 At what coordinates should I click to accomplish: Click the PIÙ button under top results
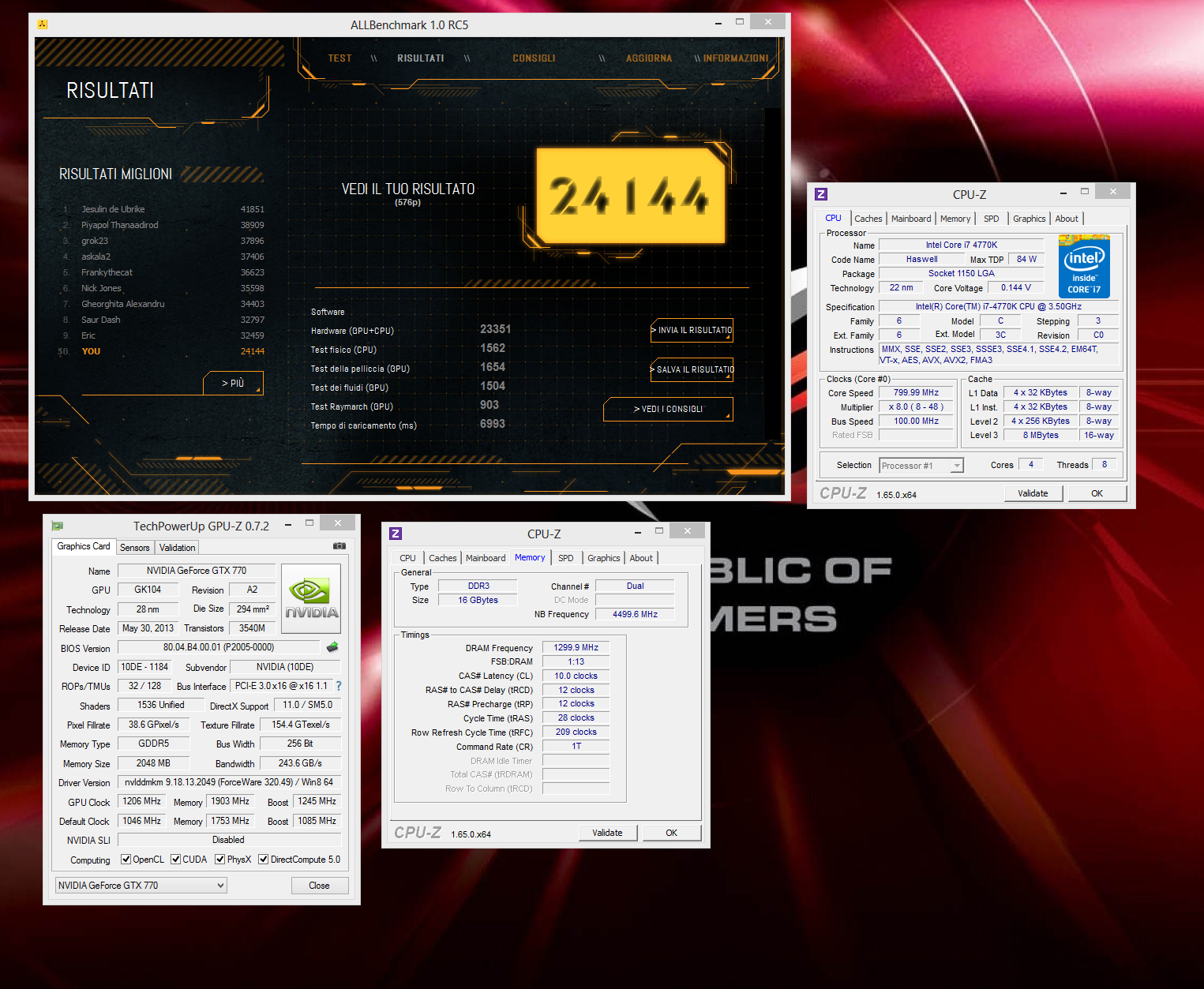(233, 383)
